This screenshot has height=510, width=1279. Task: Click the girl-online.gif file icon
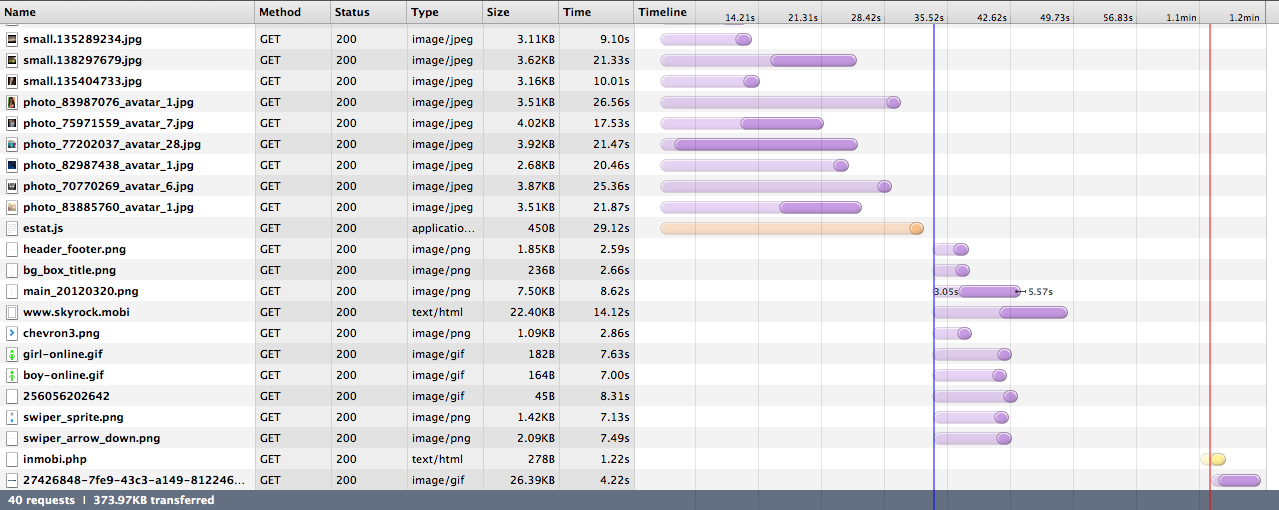tap(12, 354)
